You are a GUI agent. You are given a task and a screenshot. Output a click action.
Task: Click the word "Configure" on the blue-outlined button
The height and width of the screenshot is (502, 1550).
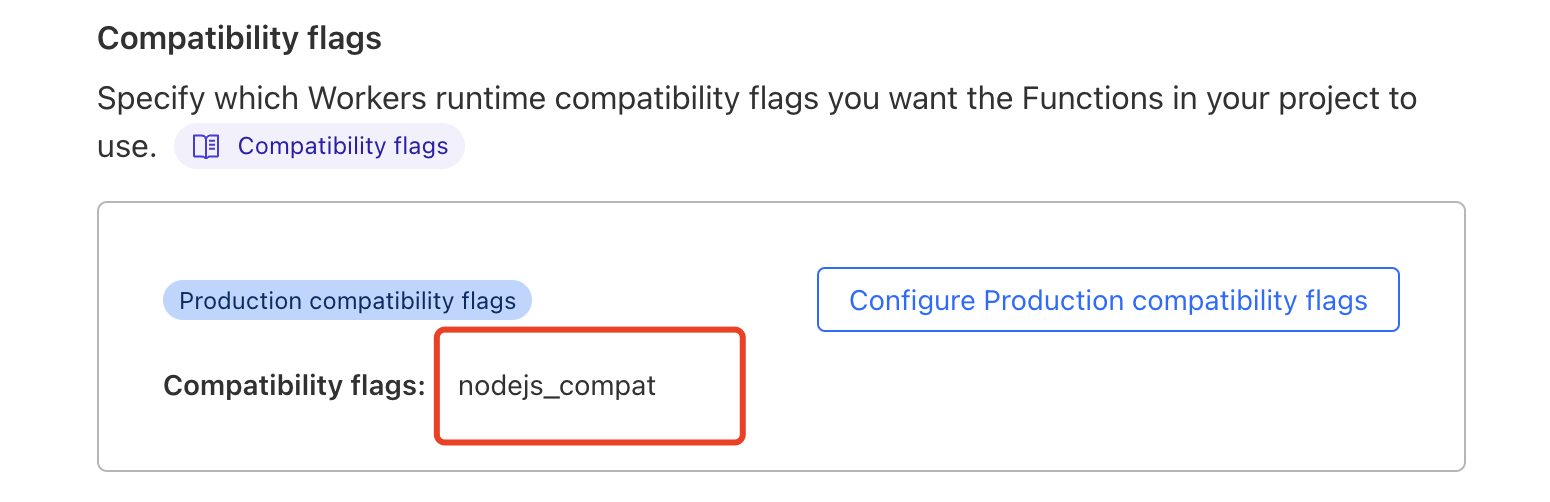click(911, 300)
